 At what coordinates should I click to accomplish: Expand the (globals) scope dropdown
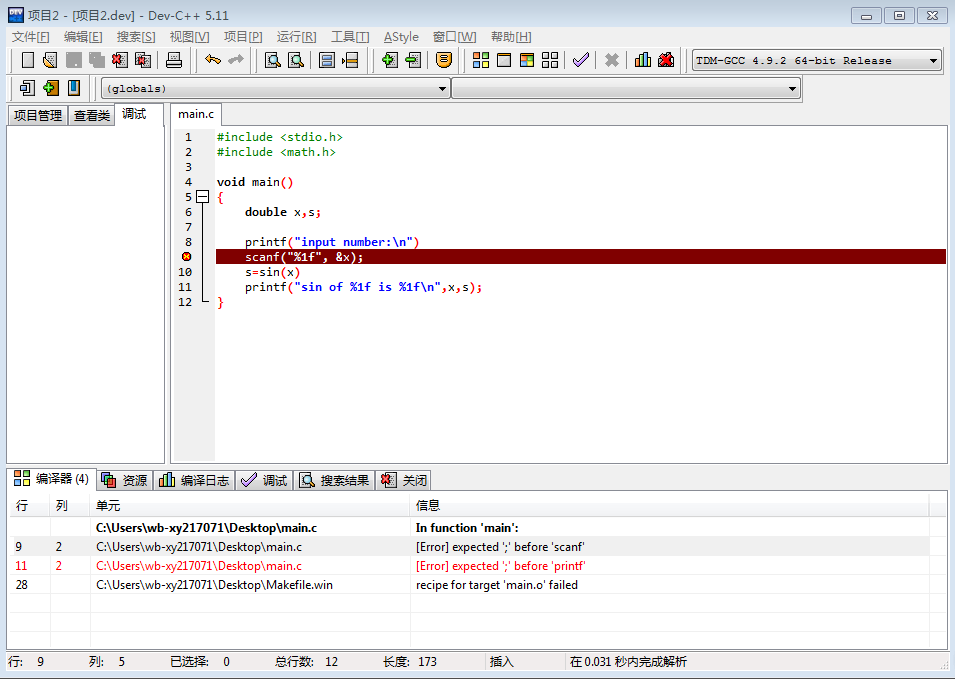pyautogui.click(x=276, y=88)
